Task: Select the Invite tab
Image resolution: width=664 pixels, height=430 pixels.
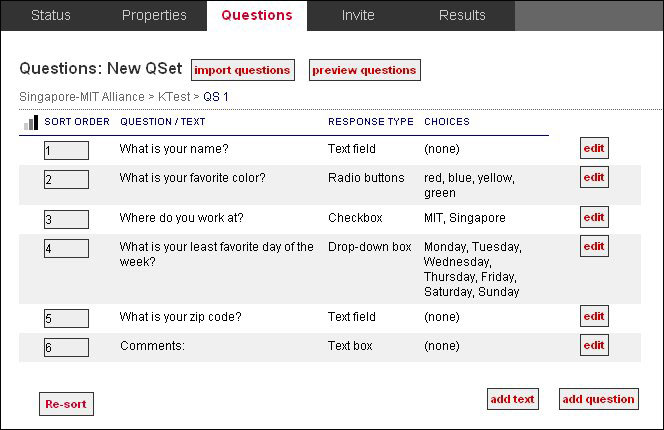Action: [358, 15]
